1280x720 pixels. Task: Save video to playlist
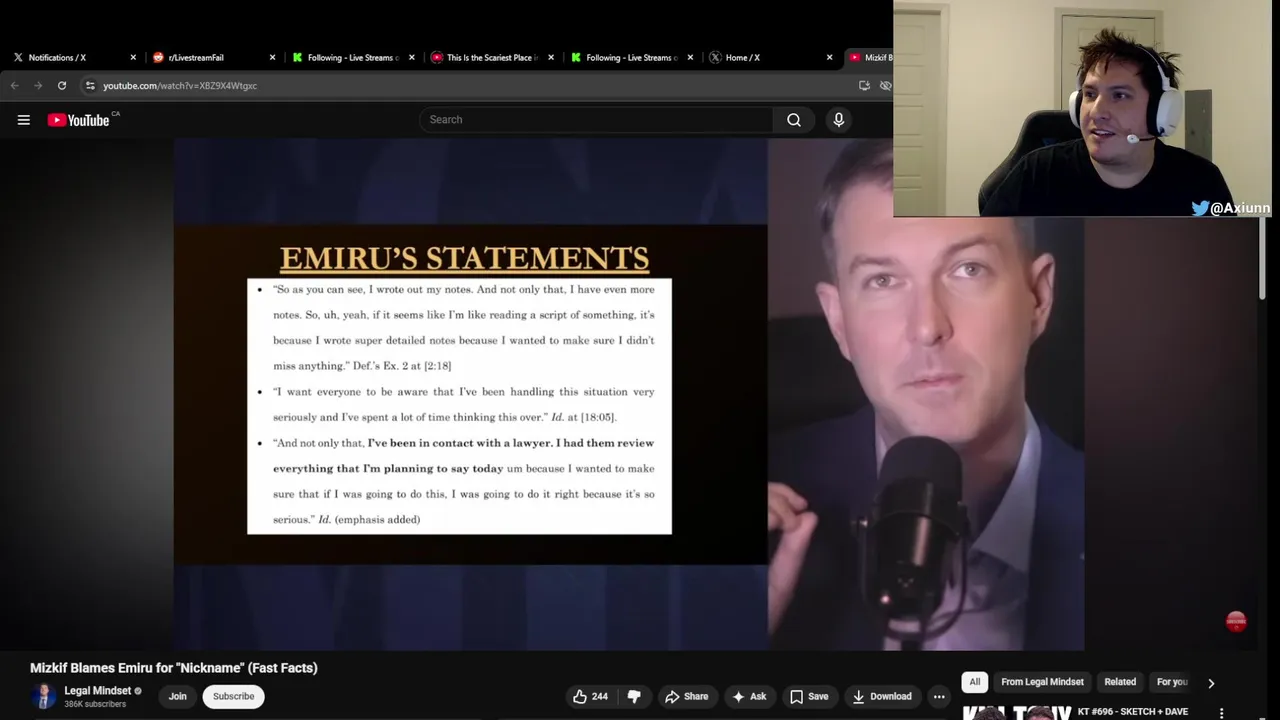click(x=809, y=696)
